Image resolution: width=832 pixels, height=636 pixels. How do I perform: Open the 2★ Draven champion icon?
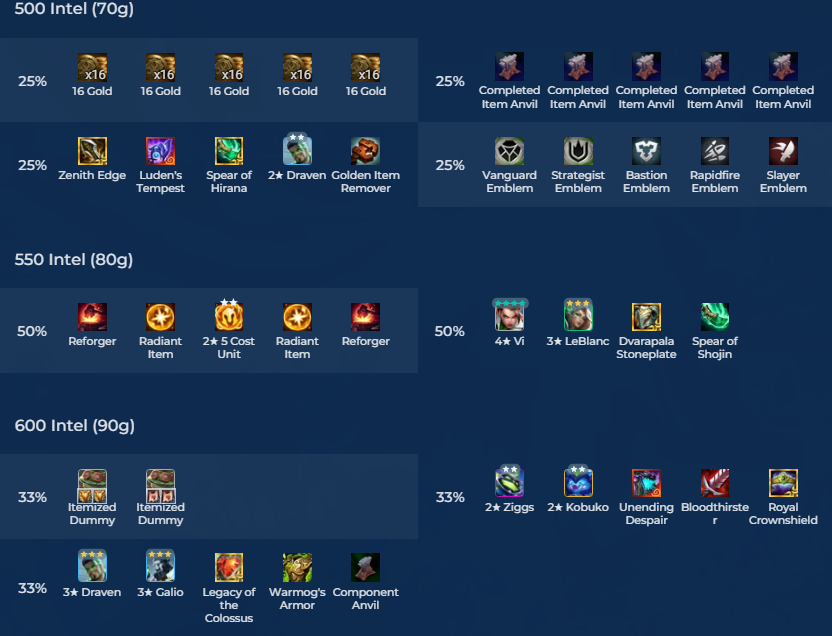click(297, 150)
